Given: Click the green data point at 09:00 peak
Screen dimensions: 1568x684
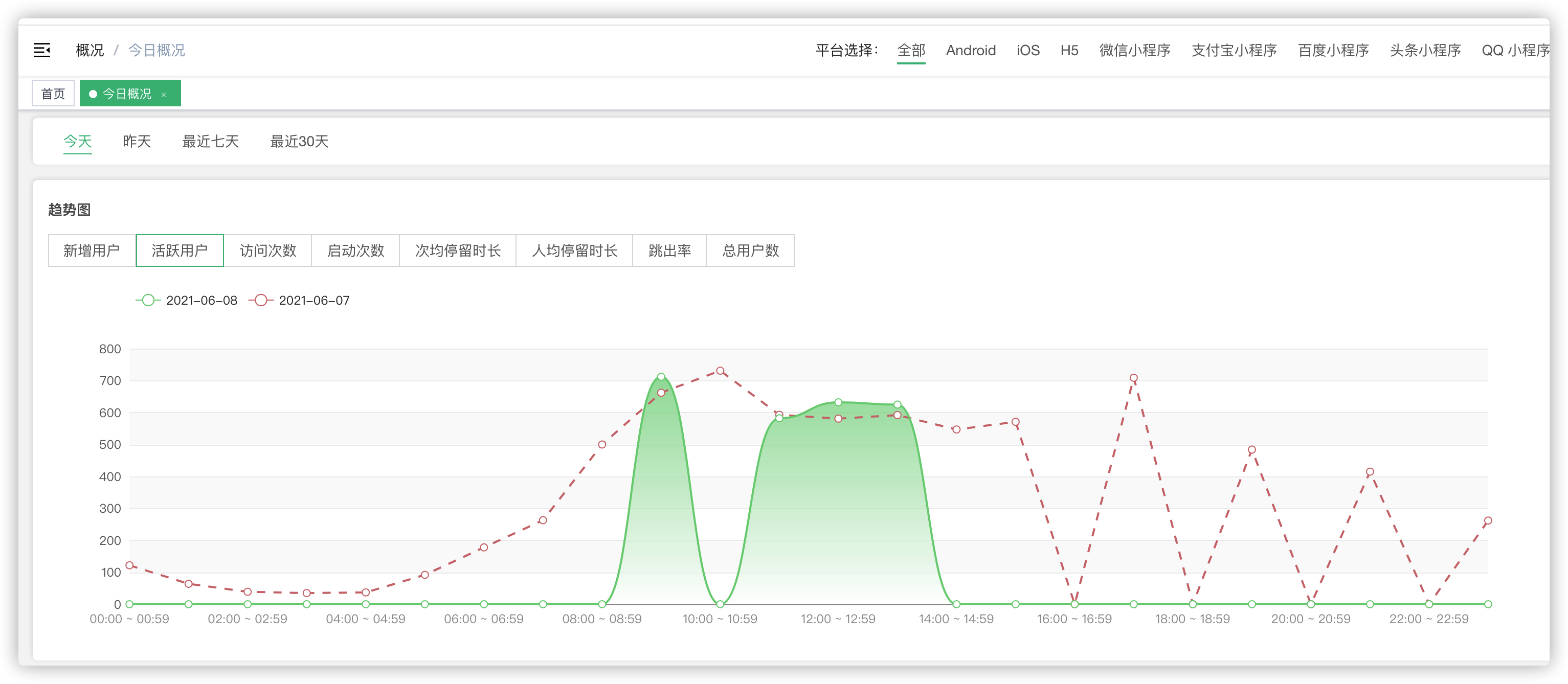Looking at the screenshot, I should 661,377.
